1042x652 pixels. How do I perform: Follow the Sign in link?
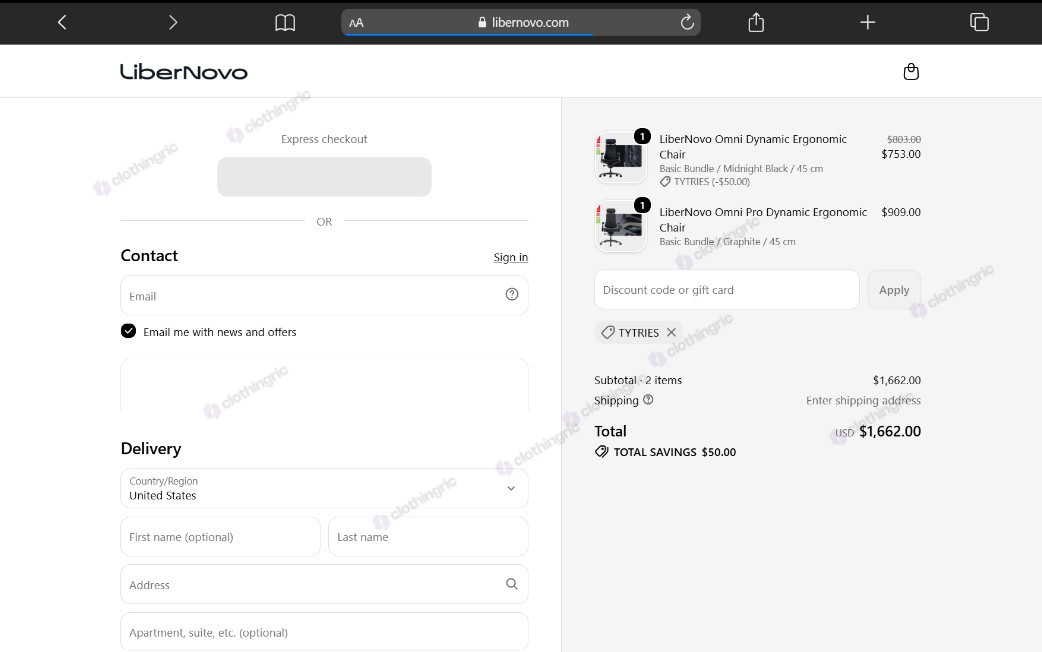click(510, 257)
